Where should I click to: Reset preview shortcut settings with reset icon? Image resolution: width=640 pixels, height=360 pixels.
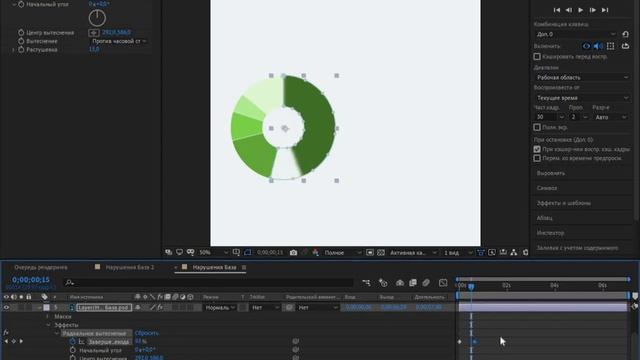(625, 34)
